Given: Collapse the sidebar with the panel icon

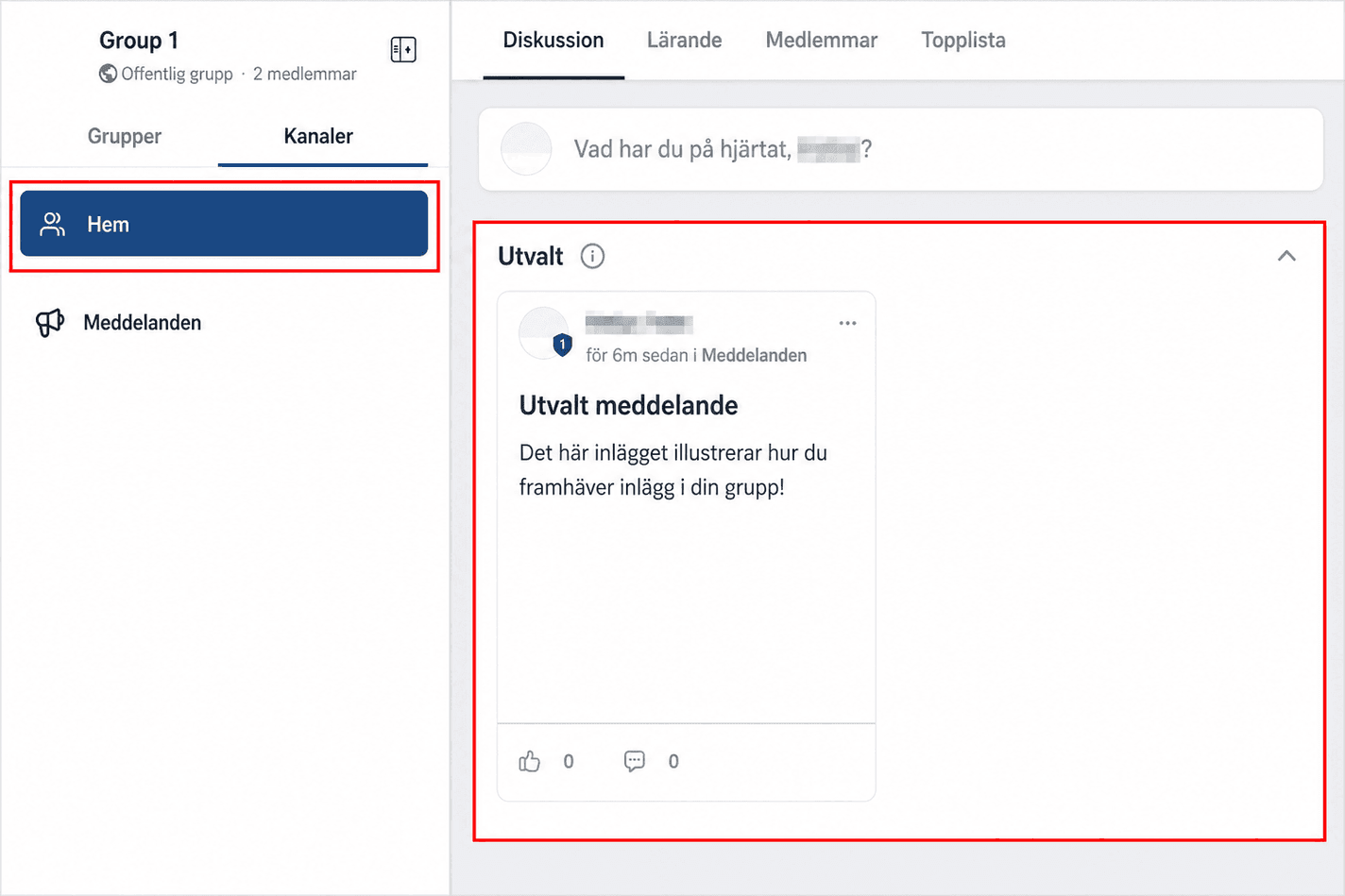Looking at the screenshot, I should [x=403, y=49].
